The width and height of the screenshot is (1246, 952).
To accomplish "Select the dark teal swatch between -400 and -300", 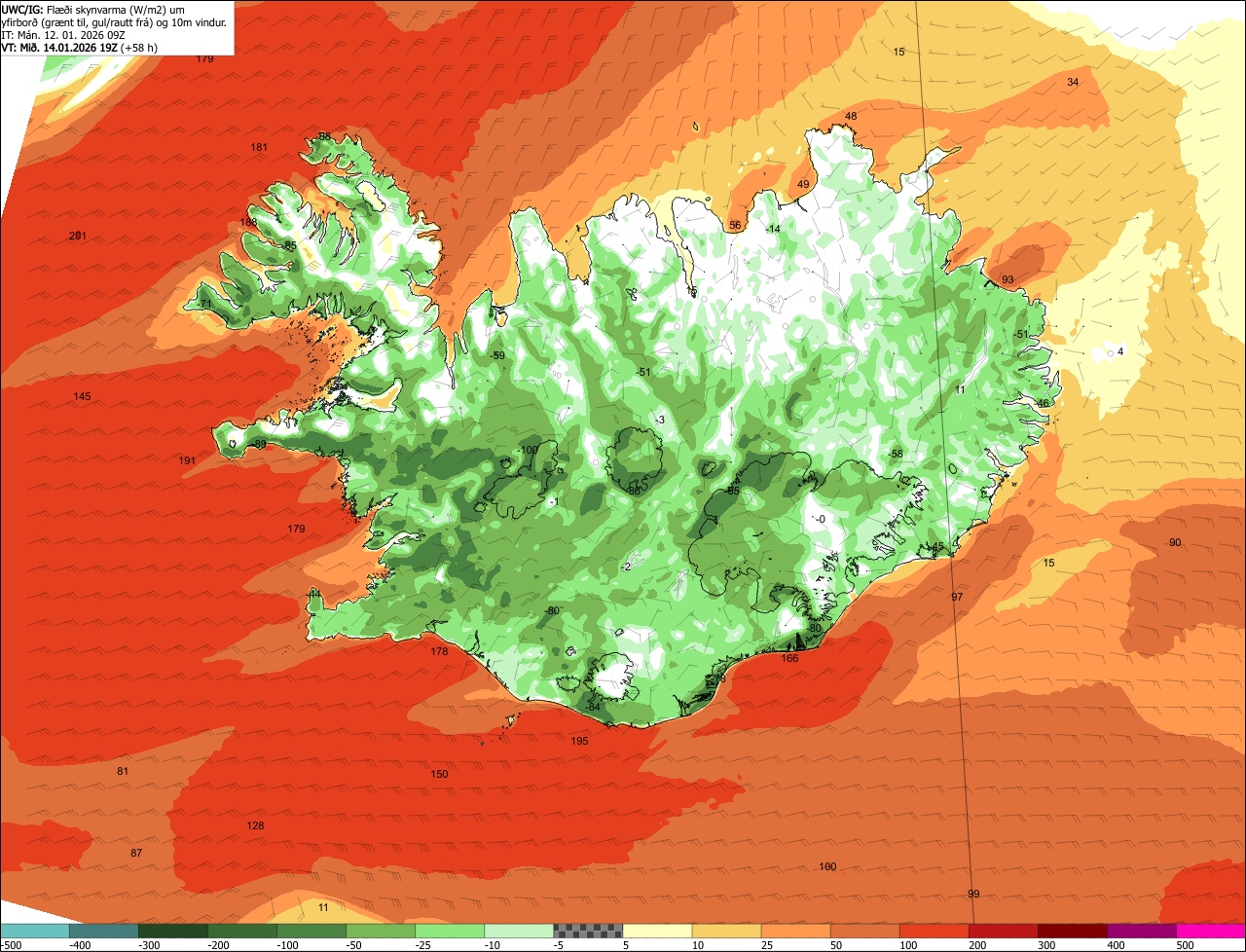I will point(103,931).
